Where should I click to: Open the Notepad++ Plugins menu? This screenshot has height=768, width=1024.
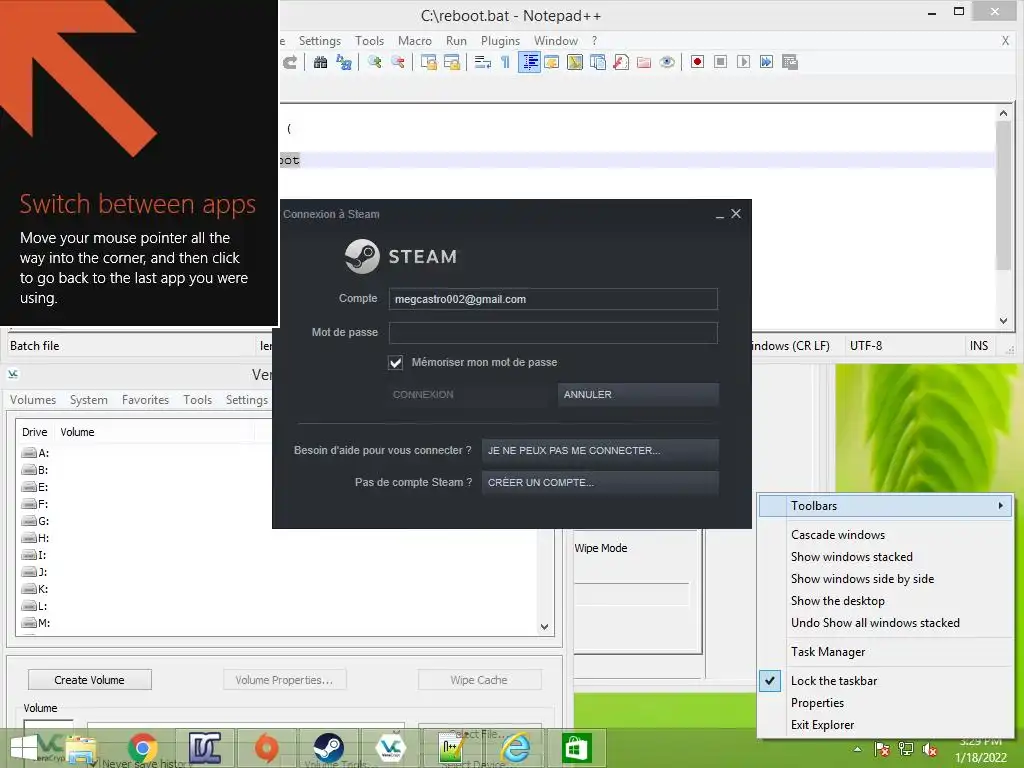point(500,40)
